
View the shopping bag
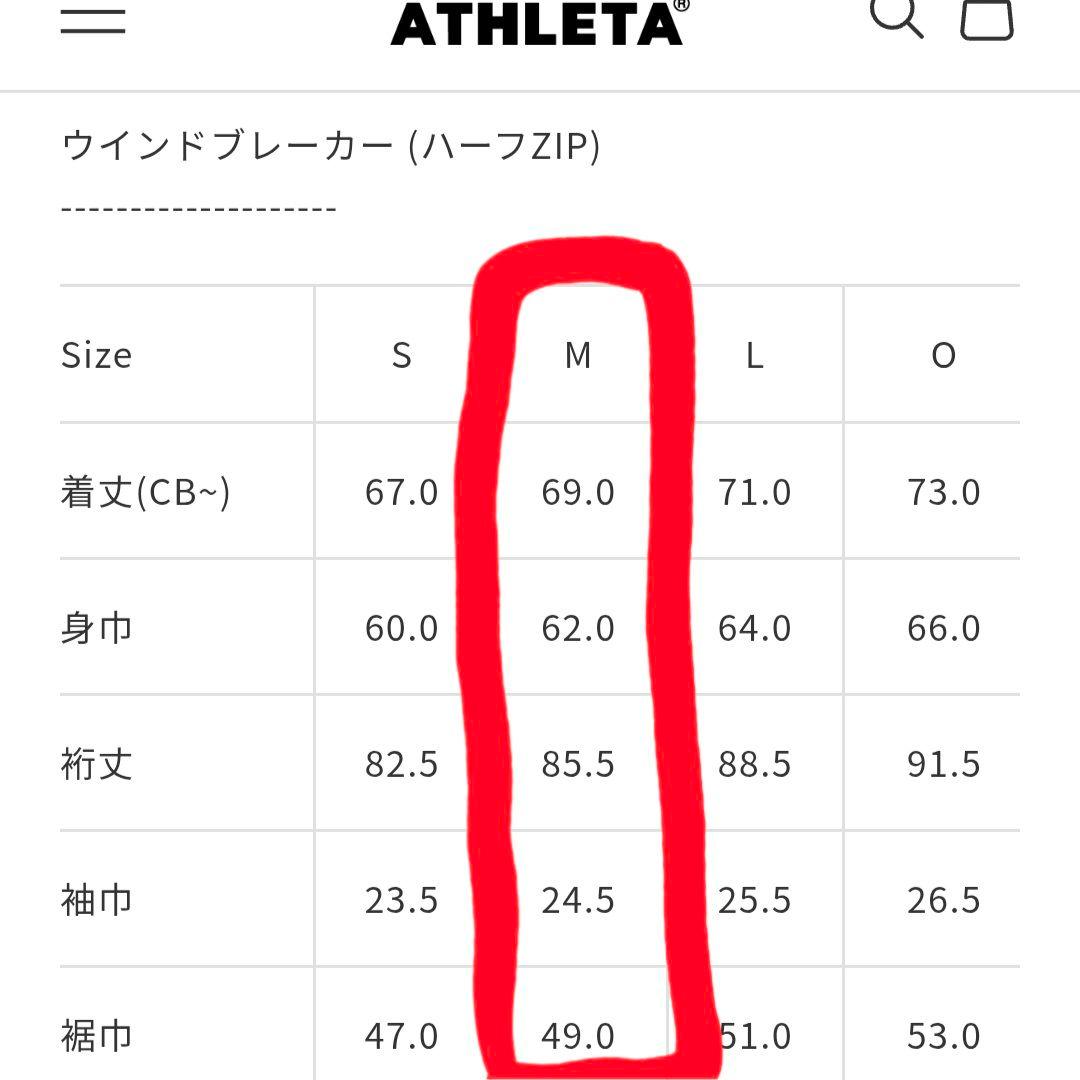click(x=988, y=18)
